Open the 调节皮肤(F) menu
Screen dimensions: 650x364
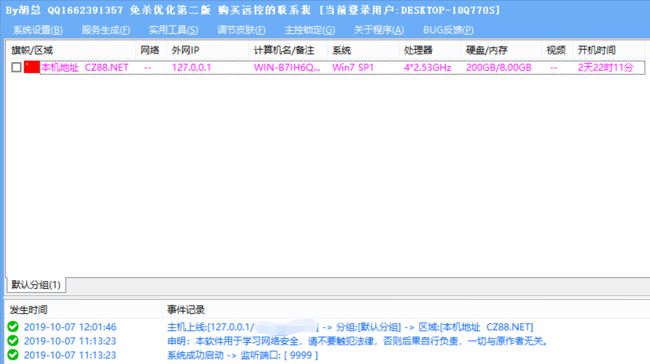(241, 30)
